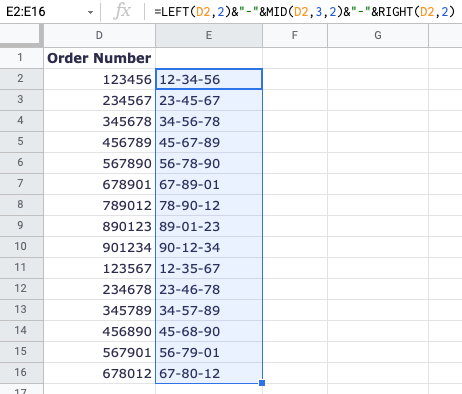Click cell showing 34-56-78
462x394 pixels.
point(209,121)
